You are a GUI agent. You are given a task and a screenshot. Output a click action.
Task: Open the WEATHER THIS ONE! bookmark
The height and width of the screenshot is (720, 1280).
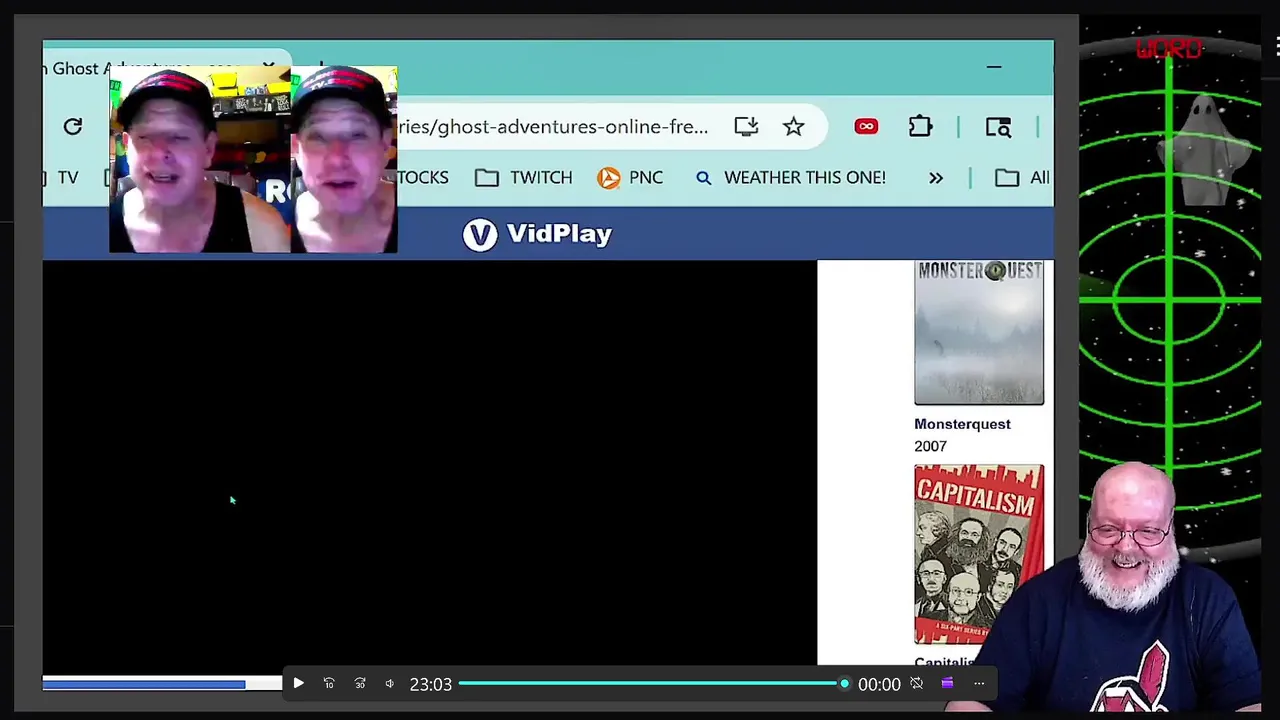(x=791, y=178)
